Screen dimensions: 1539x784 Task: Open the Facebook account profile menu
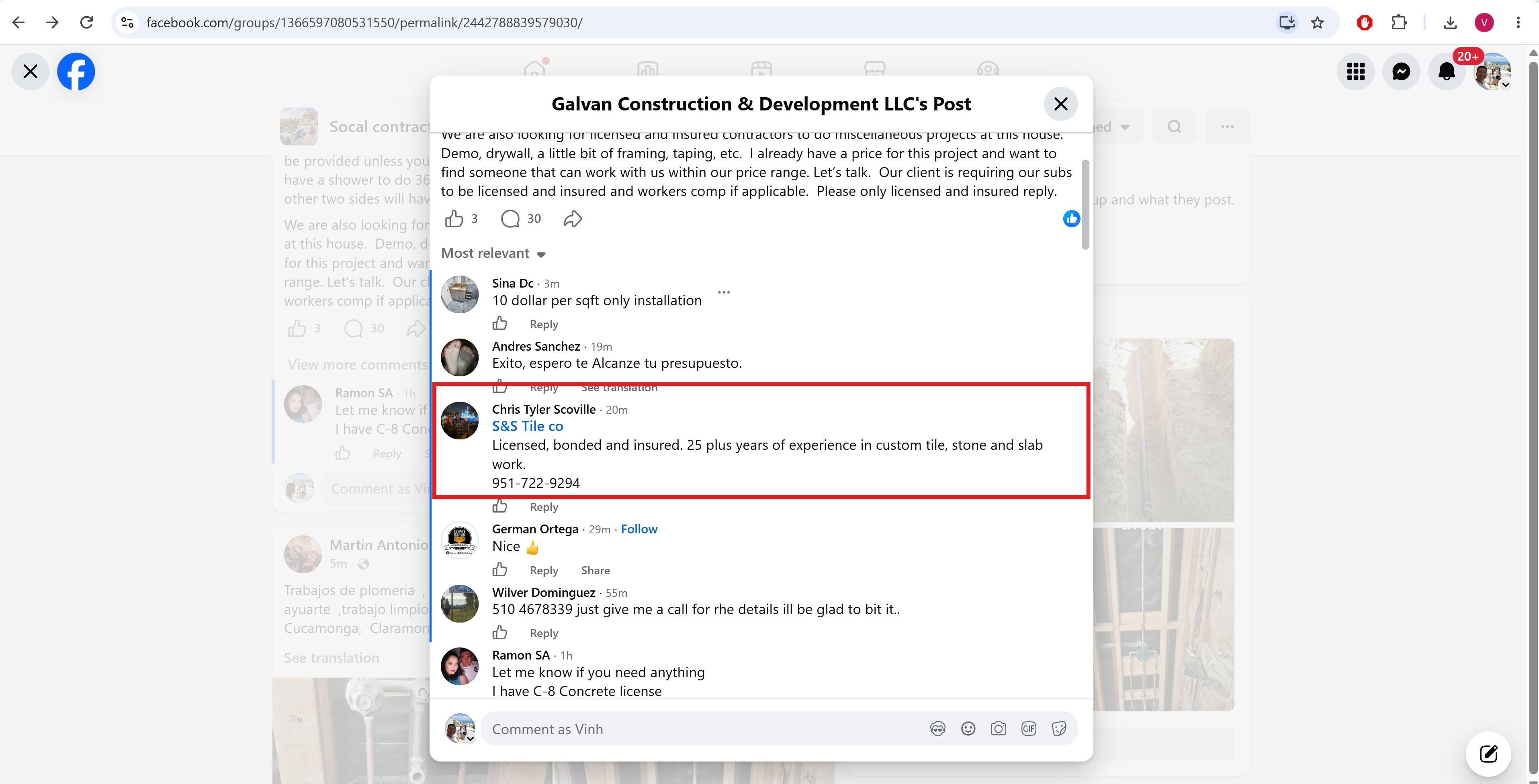pyautogui.click(x=1492, y=71)
